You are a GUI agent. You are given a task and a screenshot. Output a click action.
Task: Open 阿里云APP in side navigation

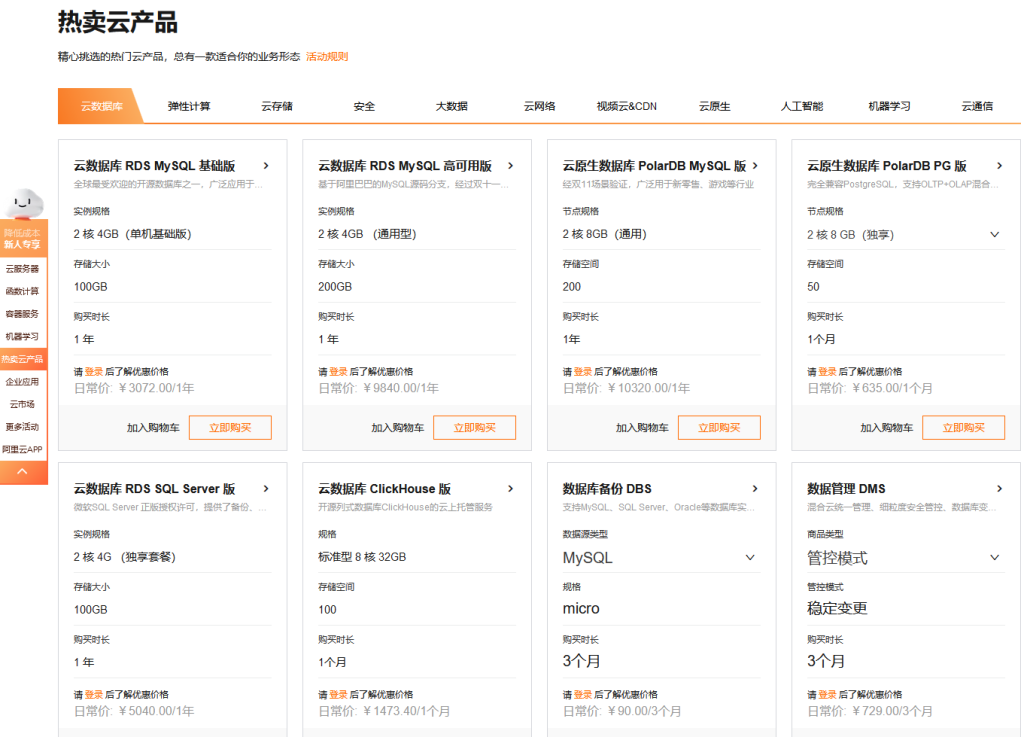click(22, 449)
